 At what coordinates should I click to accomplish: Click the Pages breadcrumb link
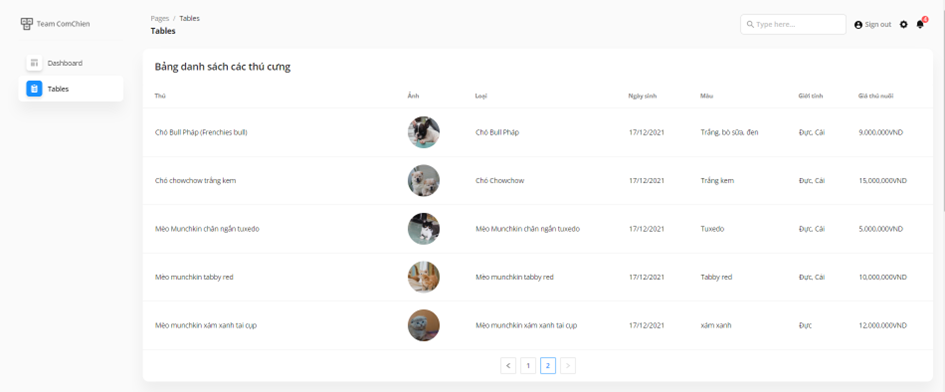(160, 18)
